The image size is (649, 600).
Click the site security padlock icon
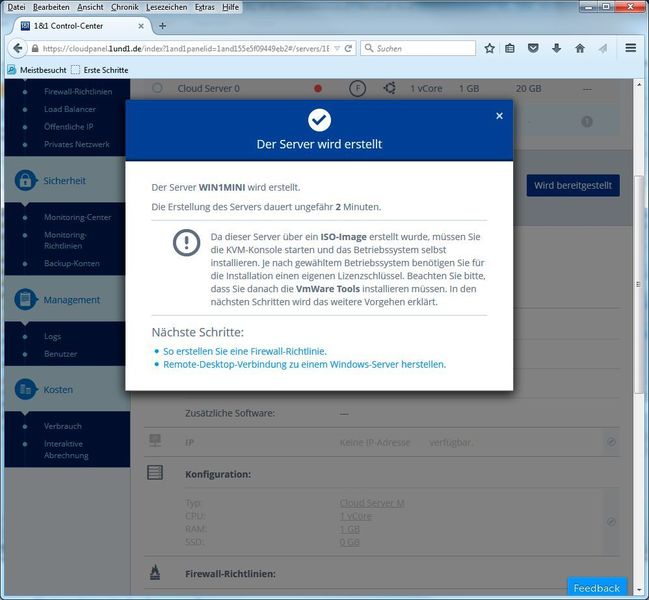[x=35, y=48]
